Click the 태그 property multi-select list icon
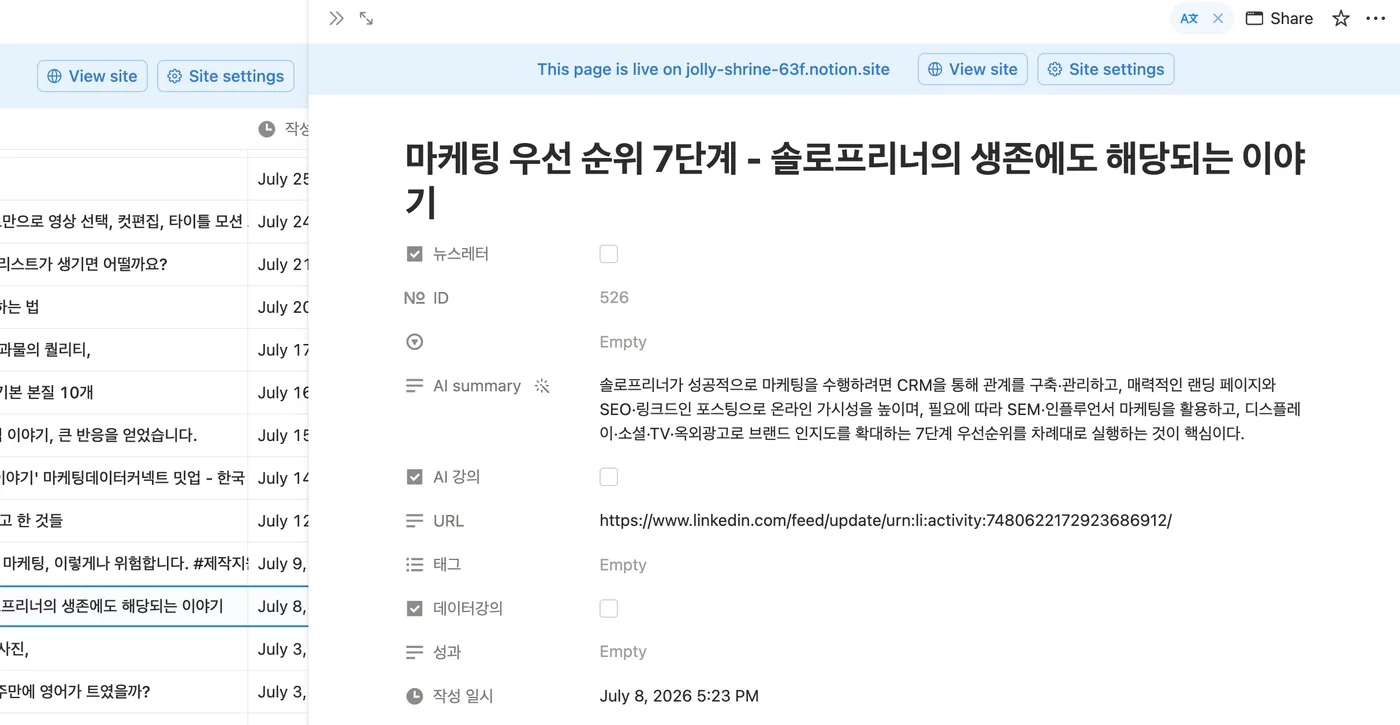The width and height of the screenshot is (1400, 725). pos(415,565)
